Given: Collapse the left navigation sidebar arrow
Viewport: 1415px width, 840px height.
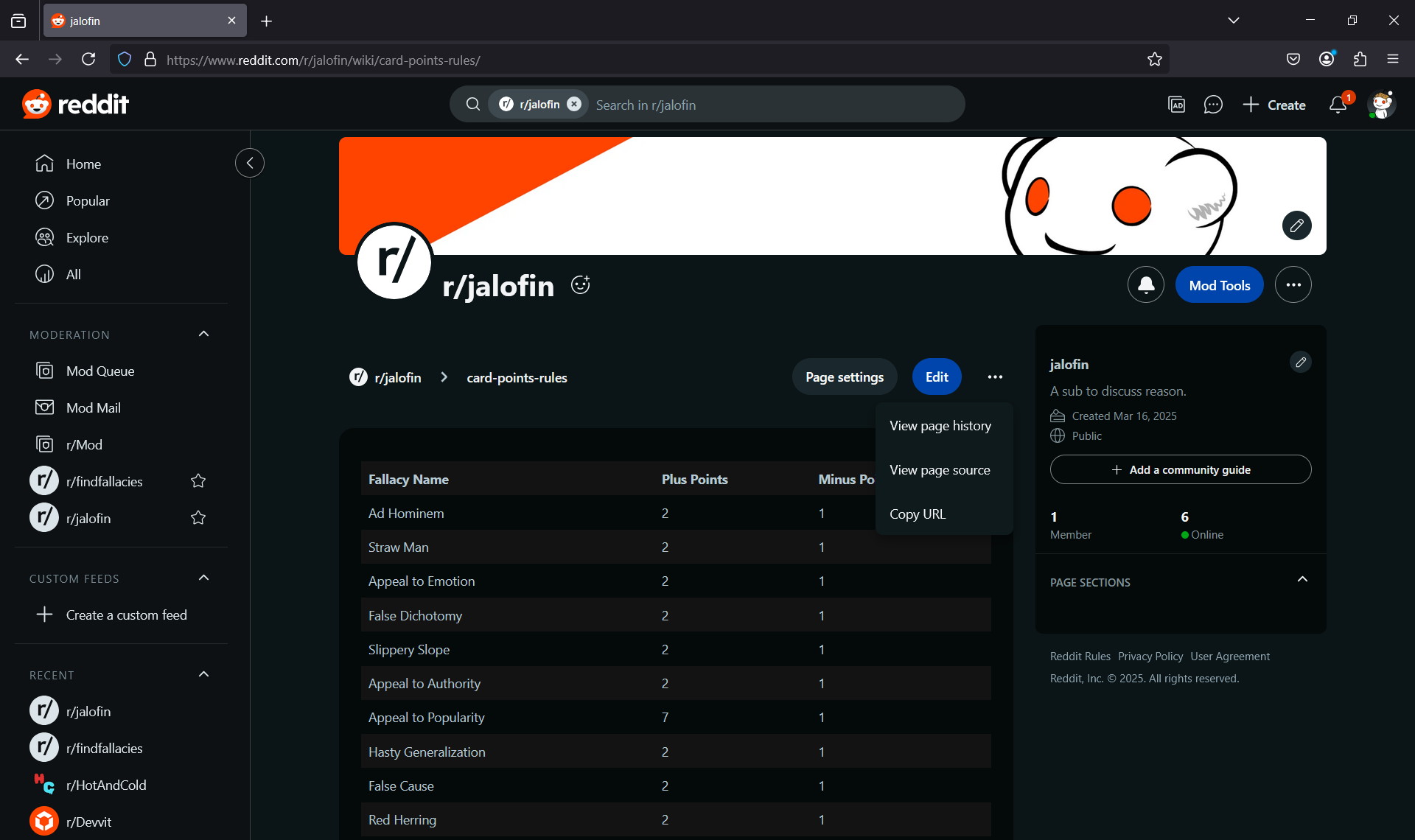Looking at the screenshot, I should click(x=250, y=163).
